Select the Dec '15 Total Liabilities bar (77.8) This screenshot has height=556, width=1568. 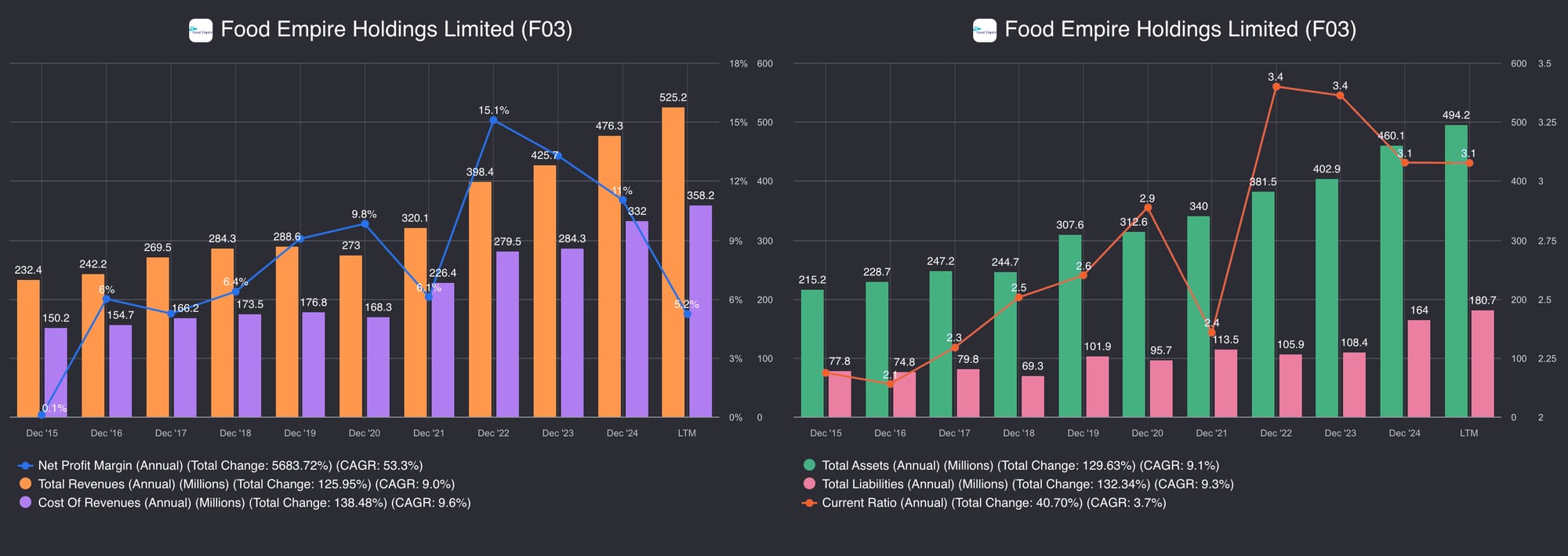839,394
